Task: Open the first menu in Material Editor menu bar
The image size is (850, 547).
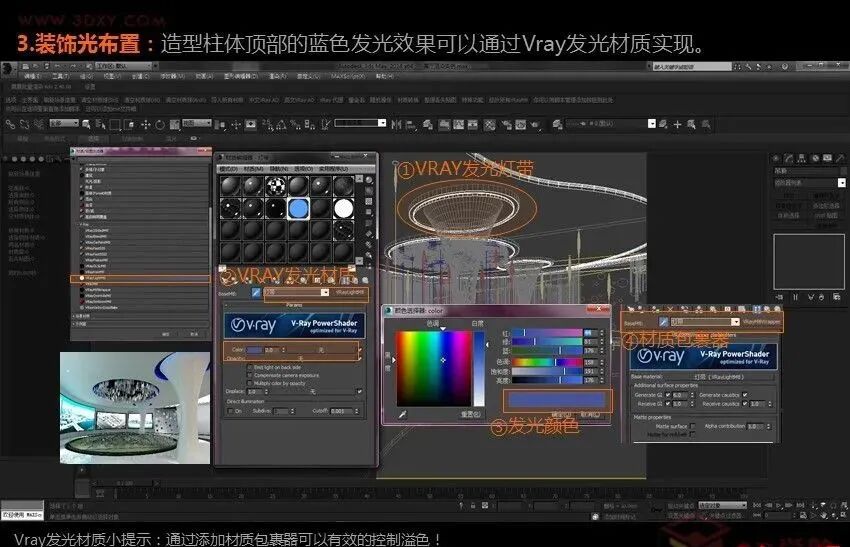Action: [x=228, y=169]
